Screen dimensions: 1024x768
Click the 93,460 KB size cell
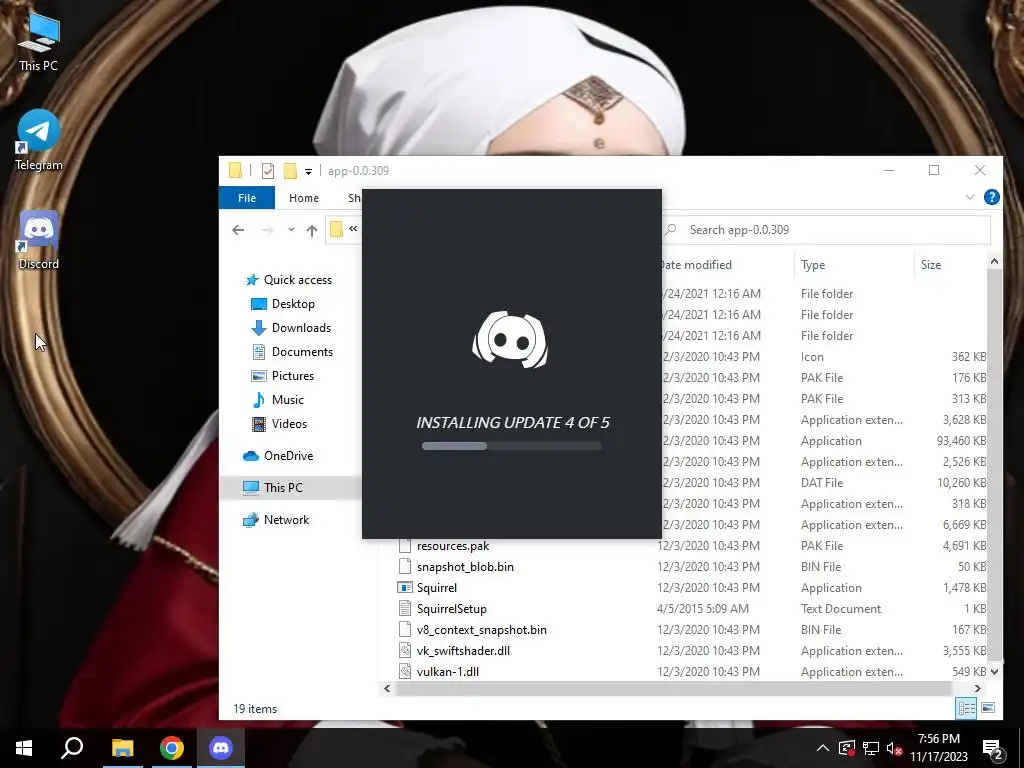(x=961, y=441)
